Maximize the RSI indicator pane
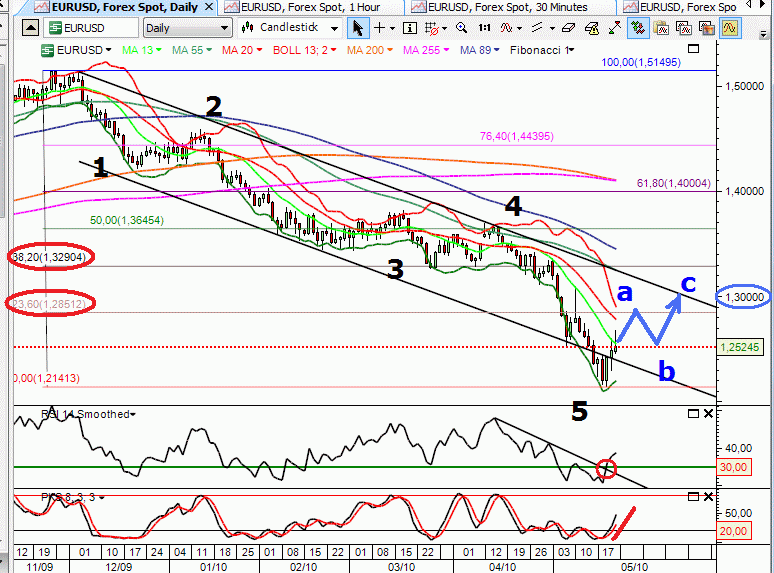 click(x=693, y=414)
